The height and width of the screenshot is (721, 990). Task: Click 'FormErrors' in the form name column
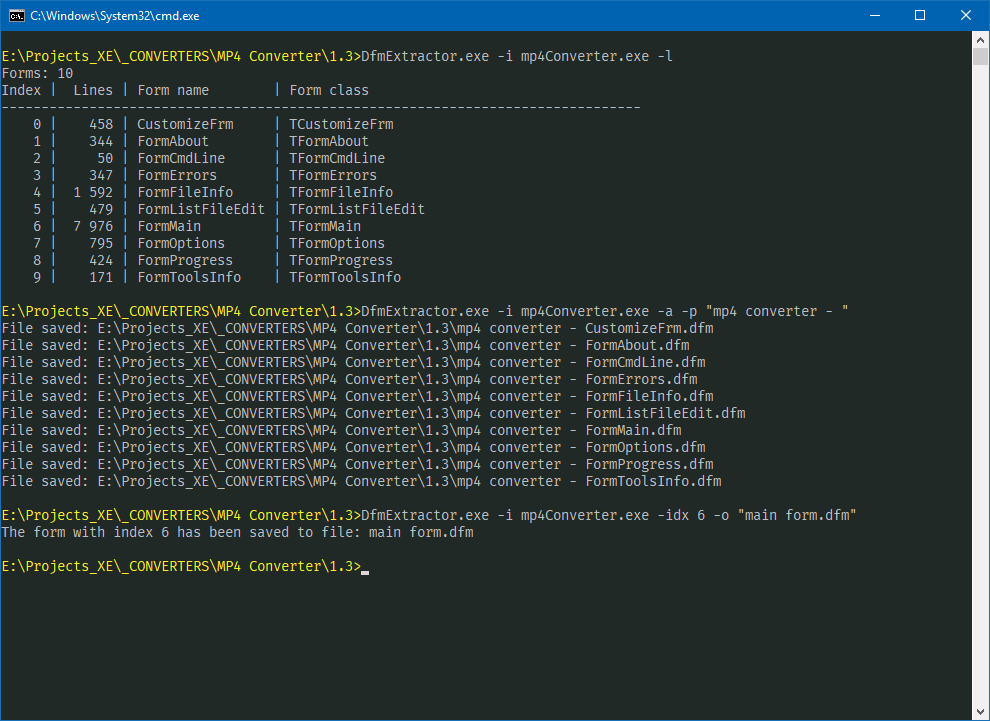coord(177,176)
